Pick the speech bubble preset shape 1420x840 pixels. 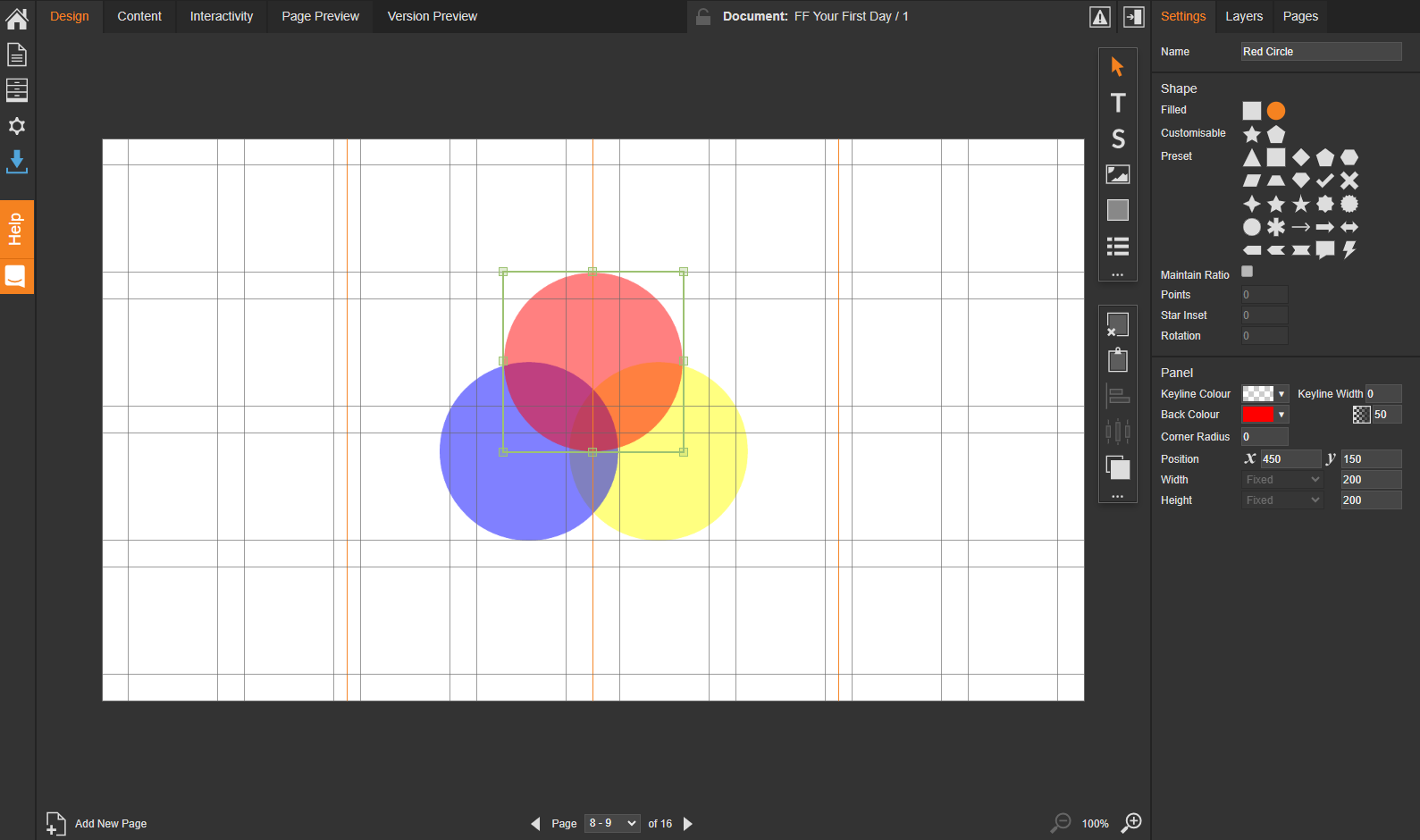pyautogui.click(x=1325, y=250)
